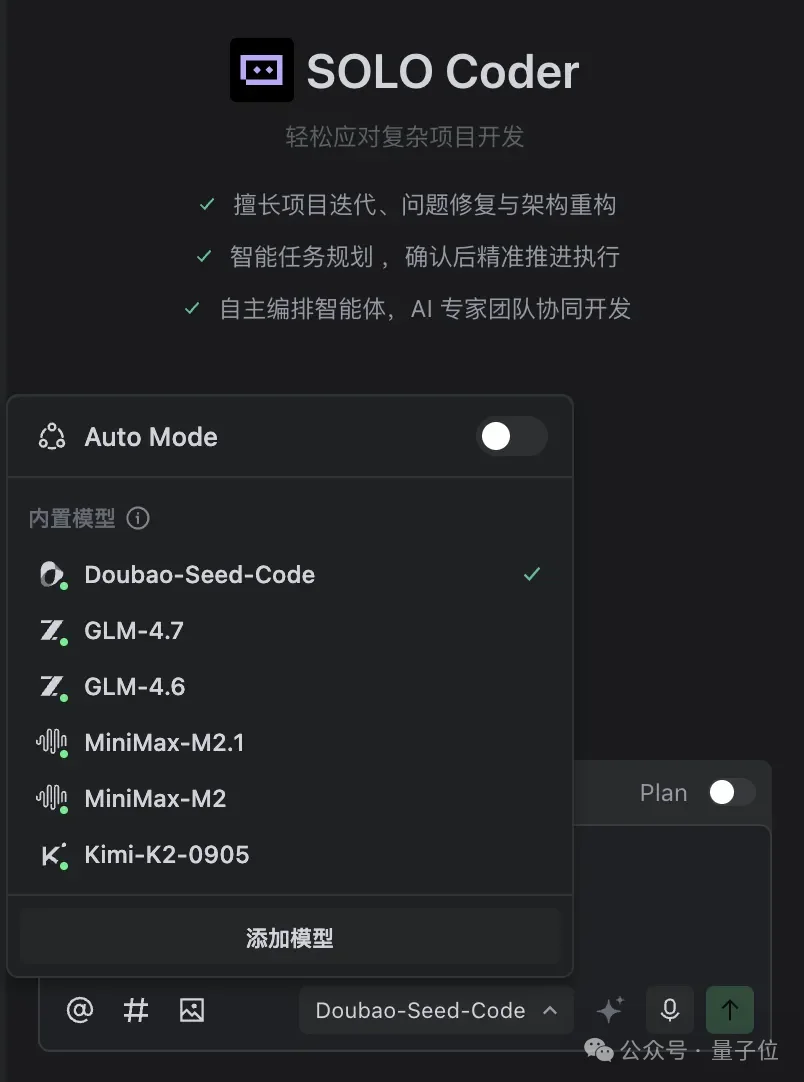Image resolution: width=804 pixels, height=1082 pixels.
Task: Click the Doubao-Seed-Code model icon
Action: (x=54, y=574)
